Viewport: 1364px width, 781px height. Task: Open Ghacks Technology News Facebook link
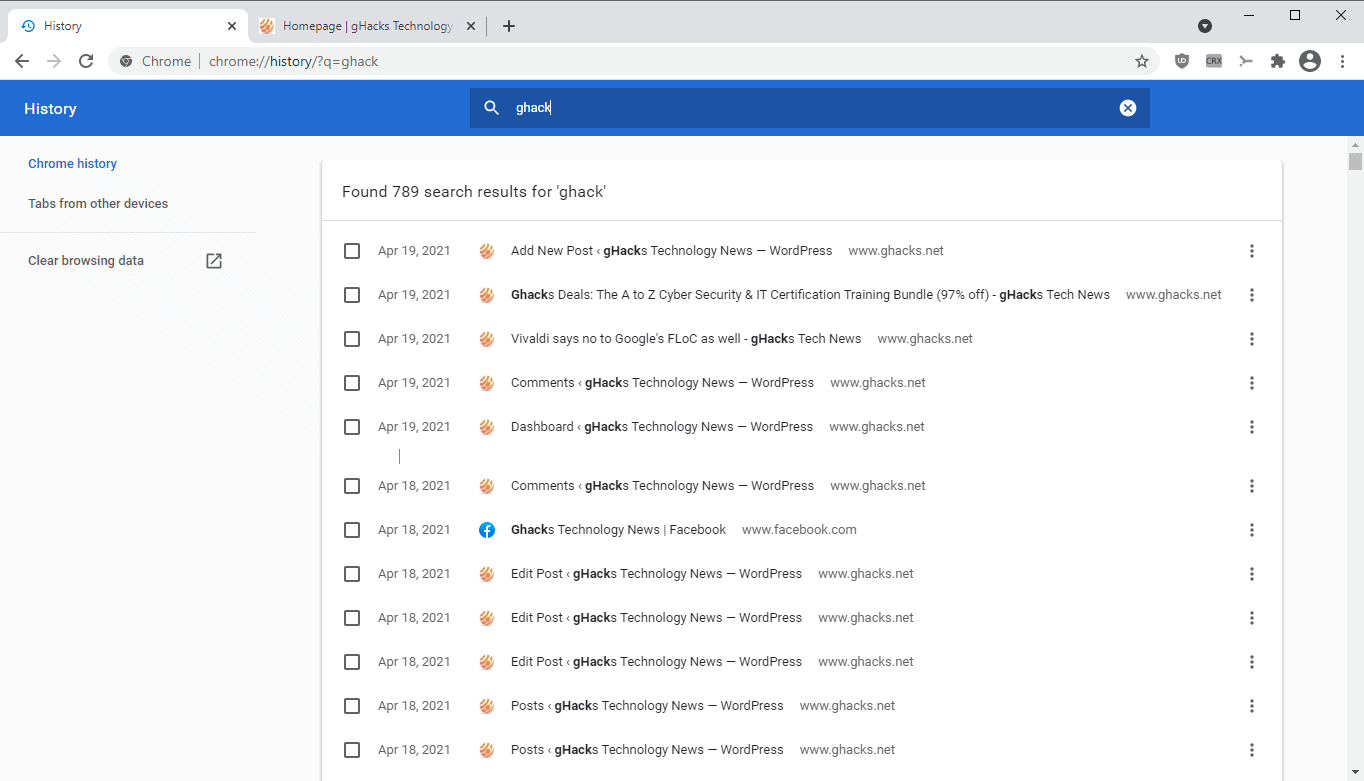tap(618, 530)
